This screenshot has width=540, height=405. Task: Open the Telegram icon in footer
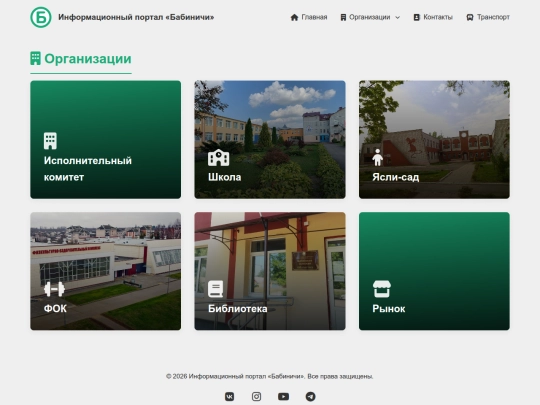(x=310, y=397)
